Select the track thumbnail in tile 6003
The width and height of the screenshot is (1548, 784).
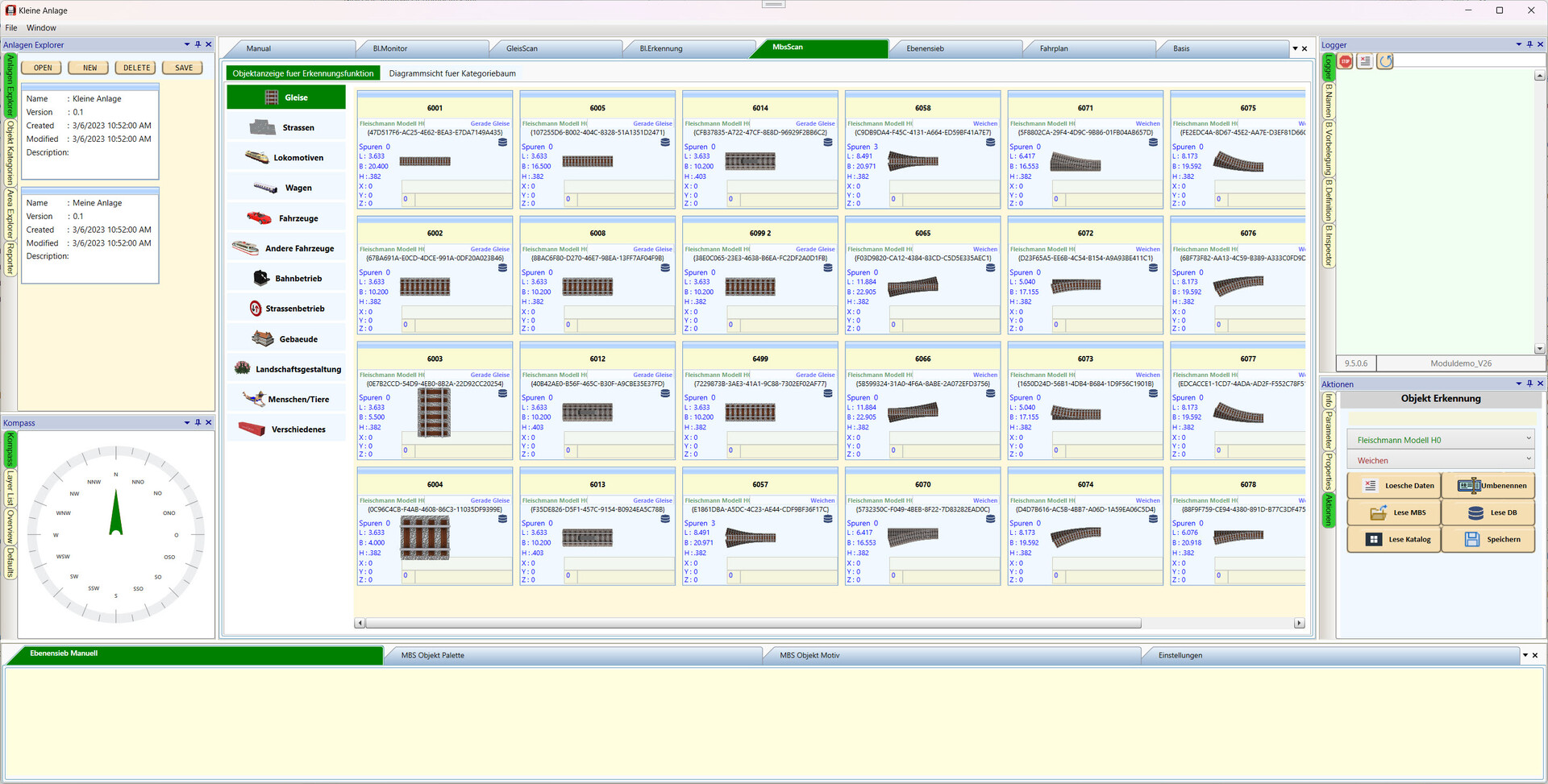click(x=434, y=413)
